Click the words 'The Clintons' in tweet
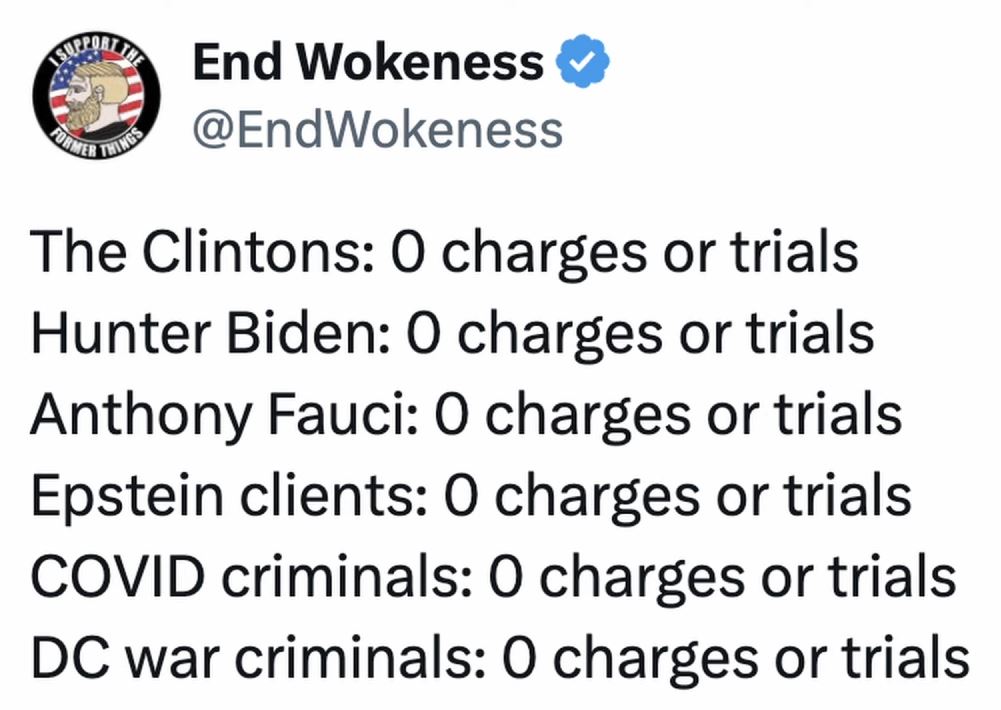1001x710 pixels. point(195,251)
